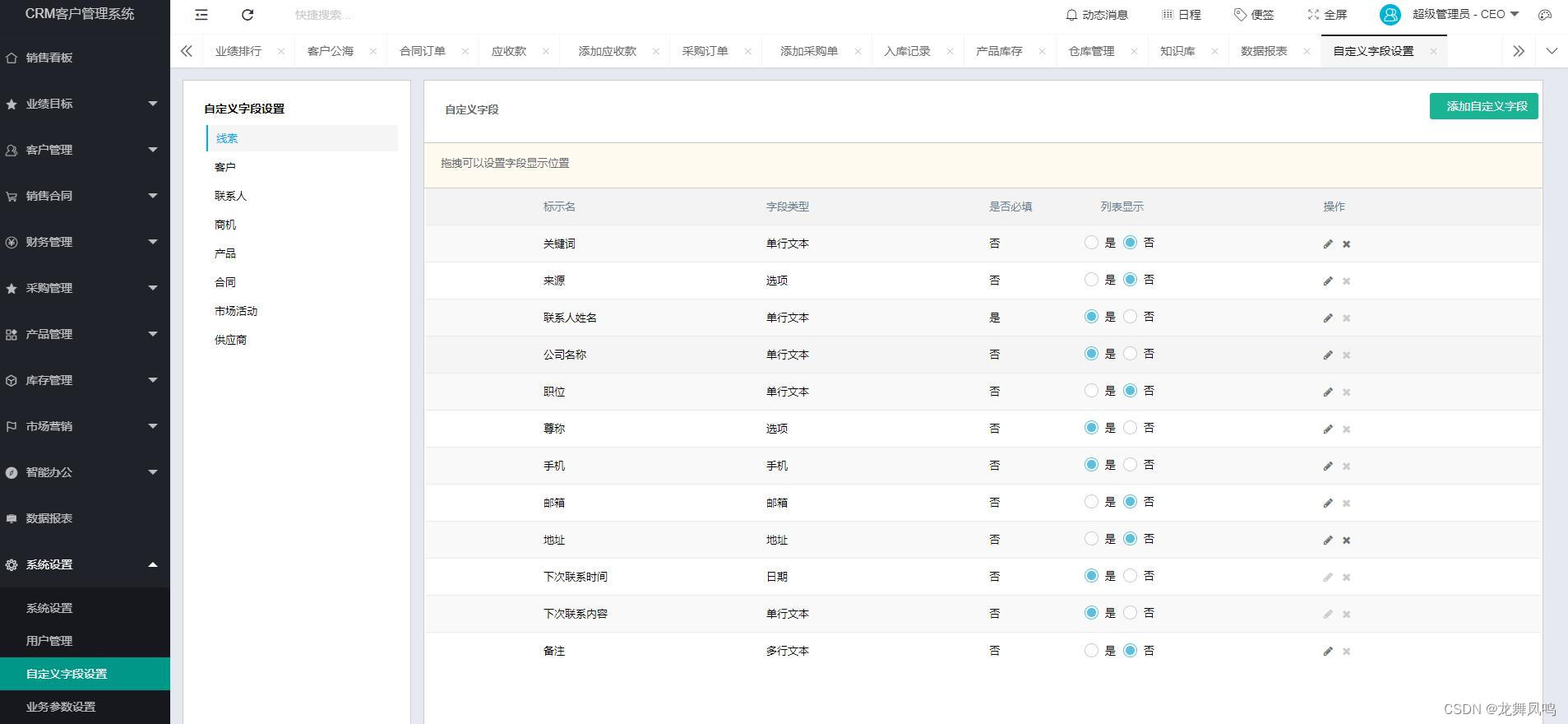
Task: Set 邮箱 list display to 是
Action: coord(1091,502)
